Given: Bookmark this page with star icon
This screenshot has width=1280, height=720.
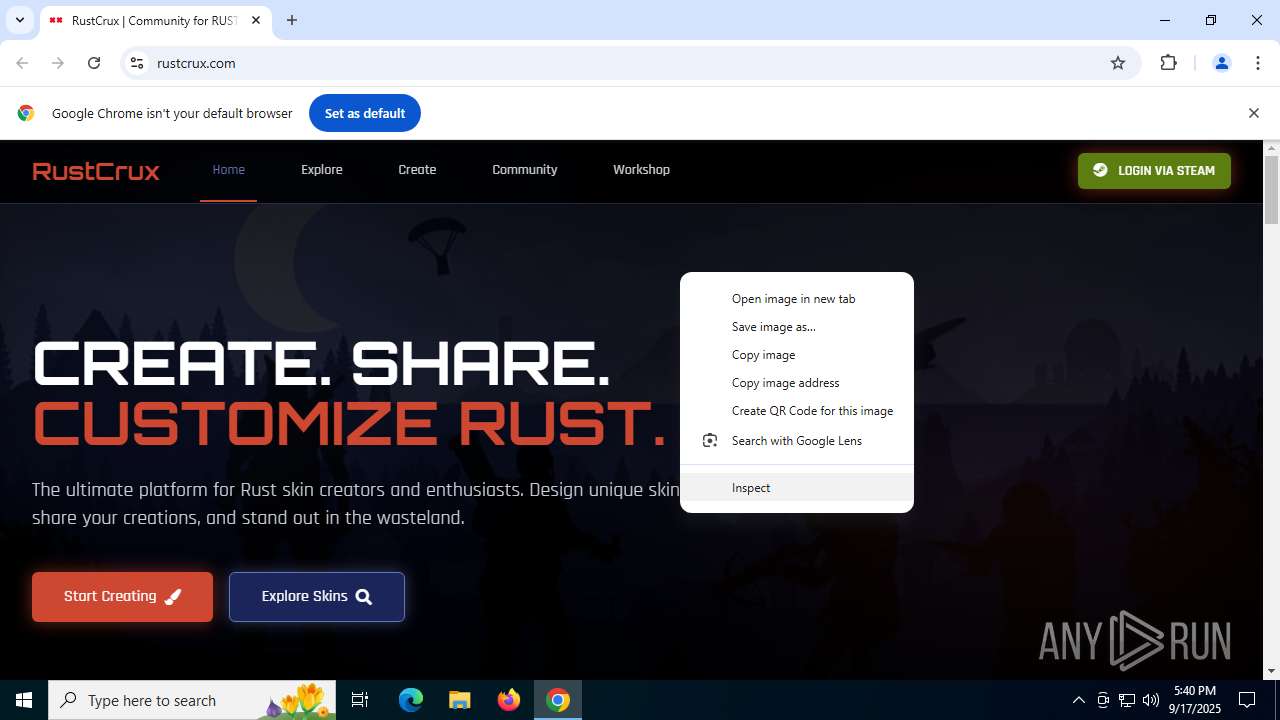Looking at the screenshot, I should [1118, 63].
